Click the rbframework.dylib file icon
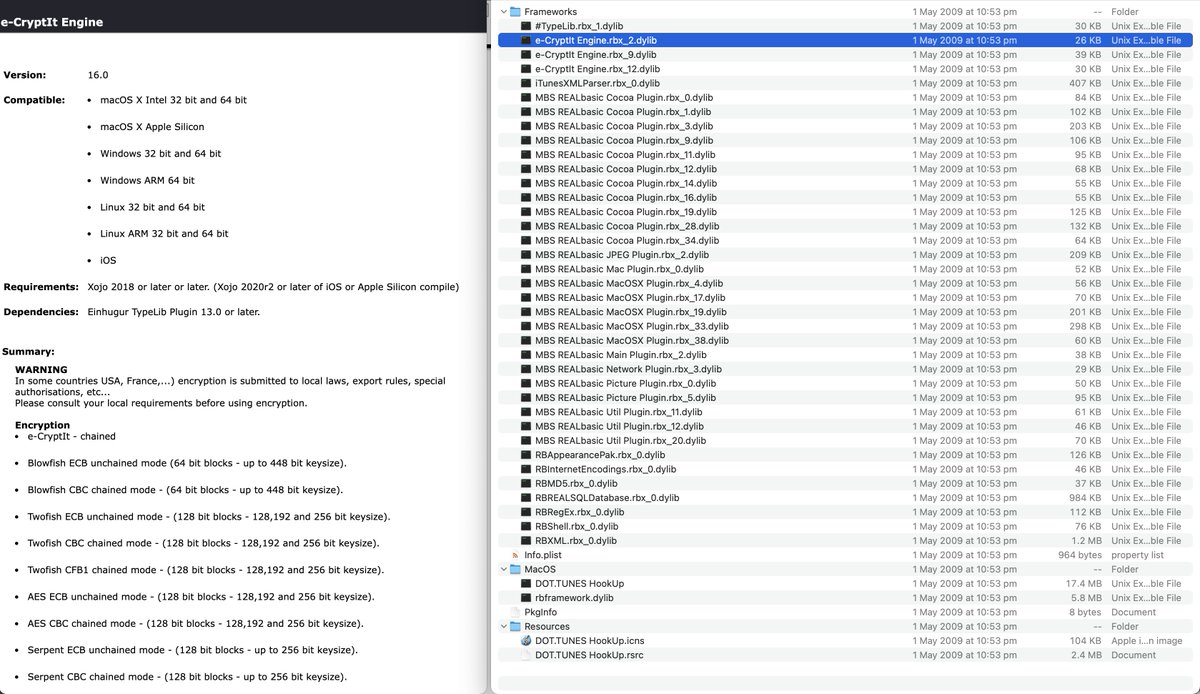 tap(526, 598)
